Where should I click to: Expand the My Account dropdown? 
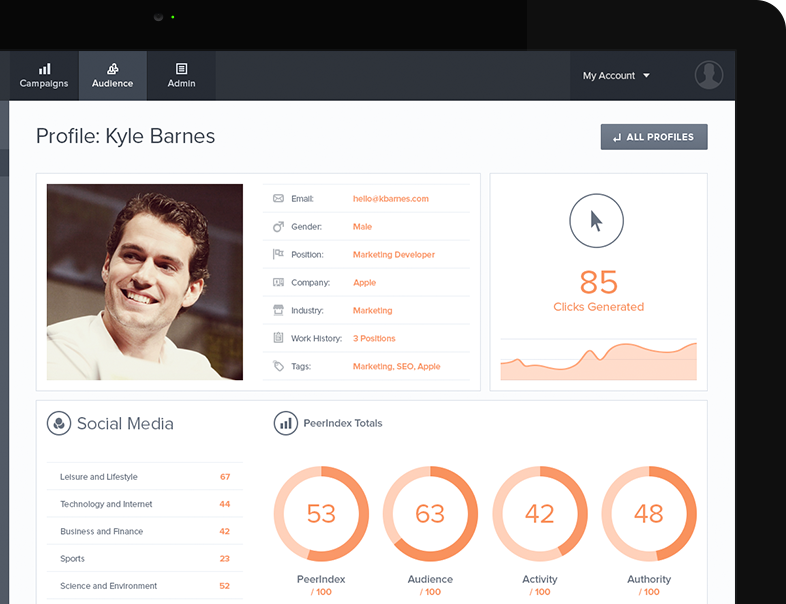[616, 76]
